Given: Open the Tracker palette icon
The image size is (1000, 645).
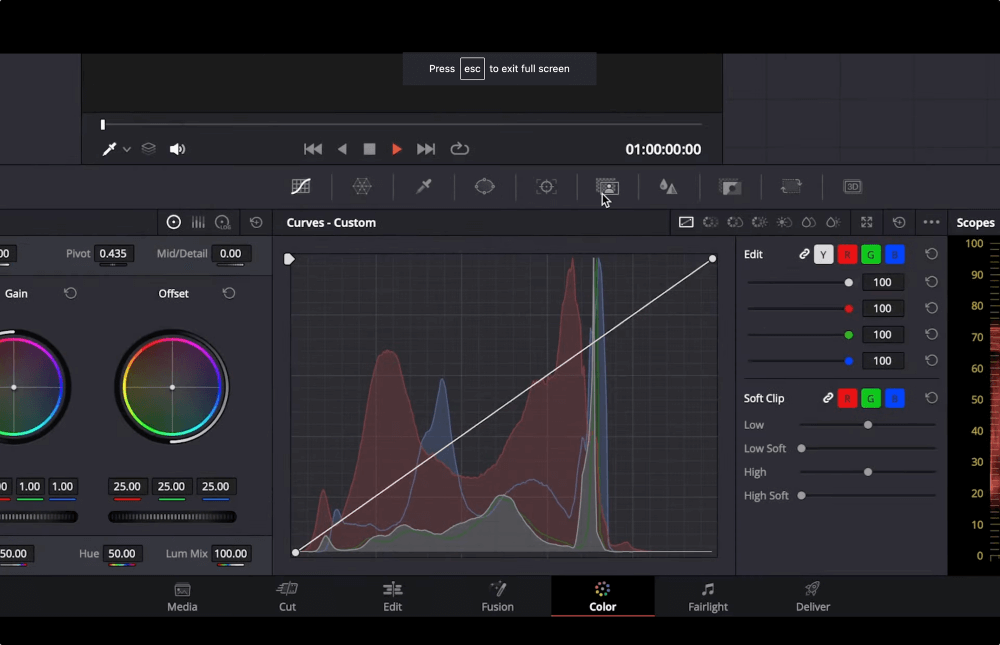Looking at the screenshot, I should [546, 186].
